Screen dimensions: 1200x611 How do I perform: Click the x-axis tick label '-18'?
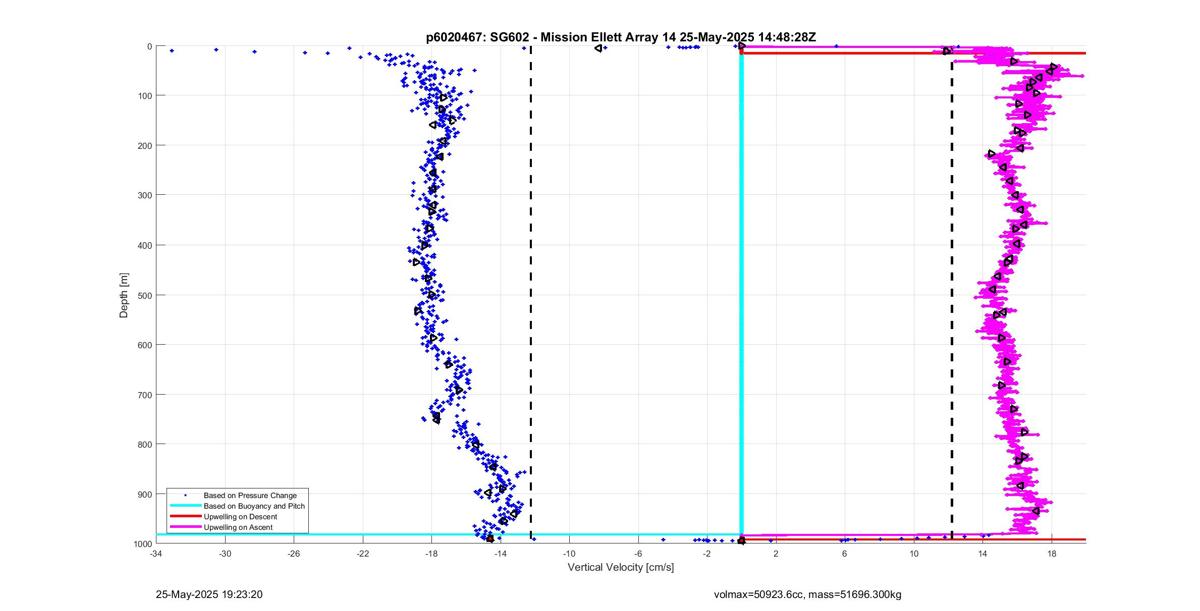pyautogui.click(x=432, y=553)
